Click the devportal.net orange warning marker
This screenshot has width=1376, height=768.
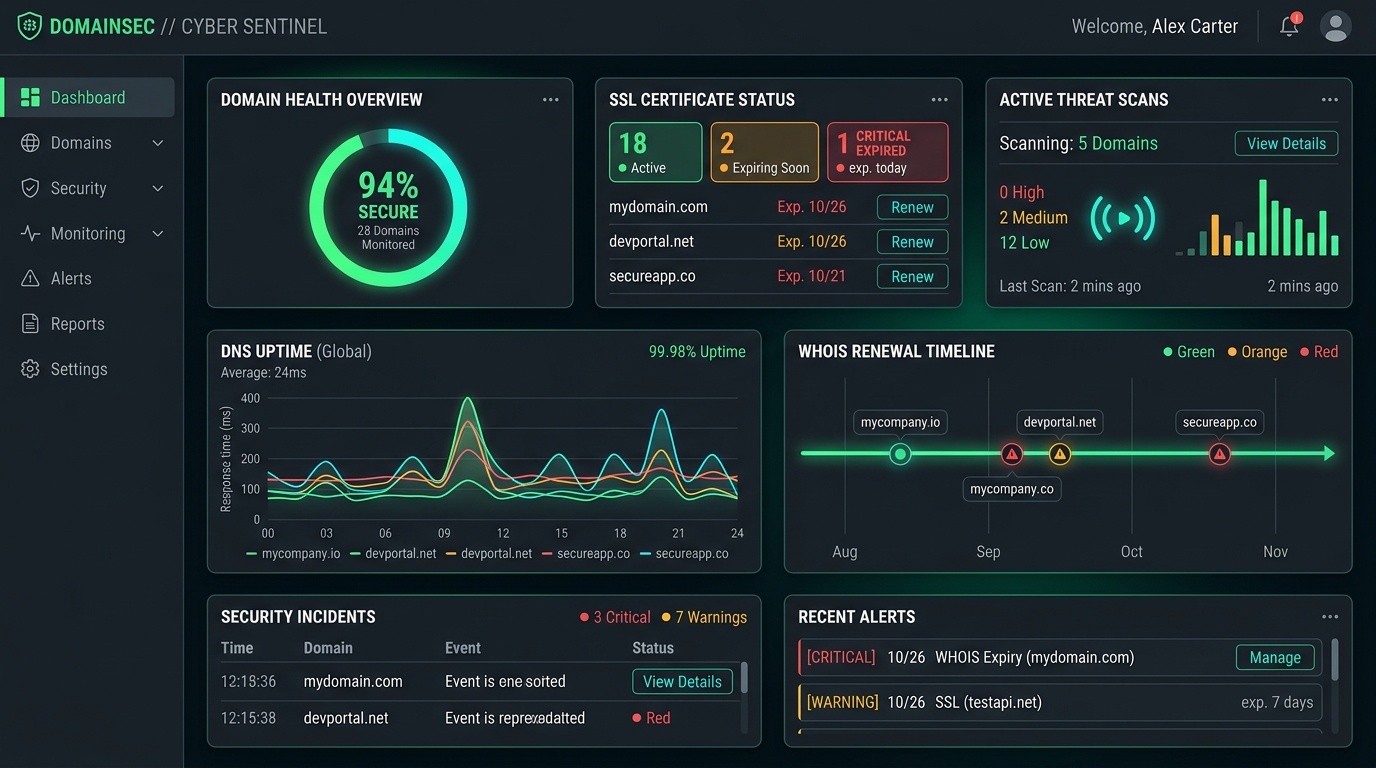(x=1060, y=454)
